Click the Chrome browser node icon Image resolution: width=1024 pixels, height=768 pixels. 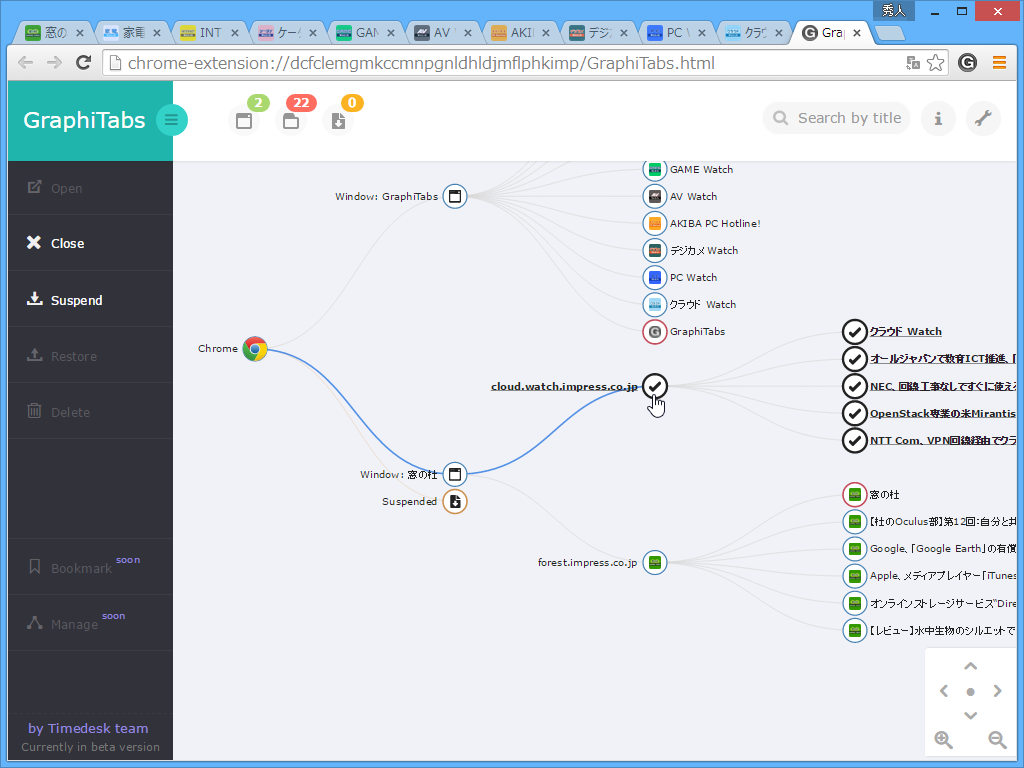coord(255,349)
